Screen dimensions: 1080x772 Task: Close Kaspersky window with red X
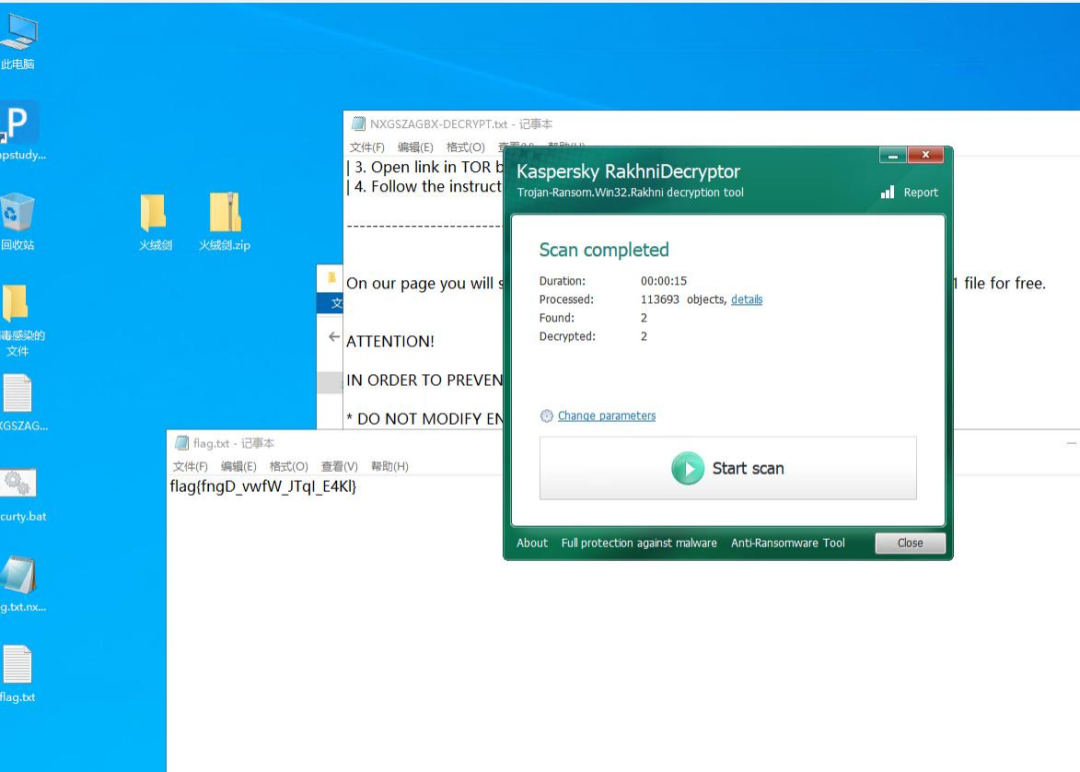pyautogui.click(x=926, y=155)
